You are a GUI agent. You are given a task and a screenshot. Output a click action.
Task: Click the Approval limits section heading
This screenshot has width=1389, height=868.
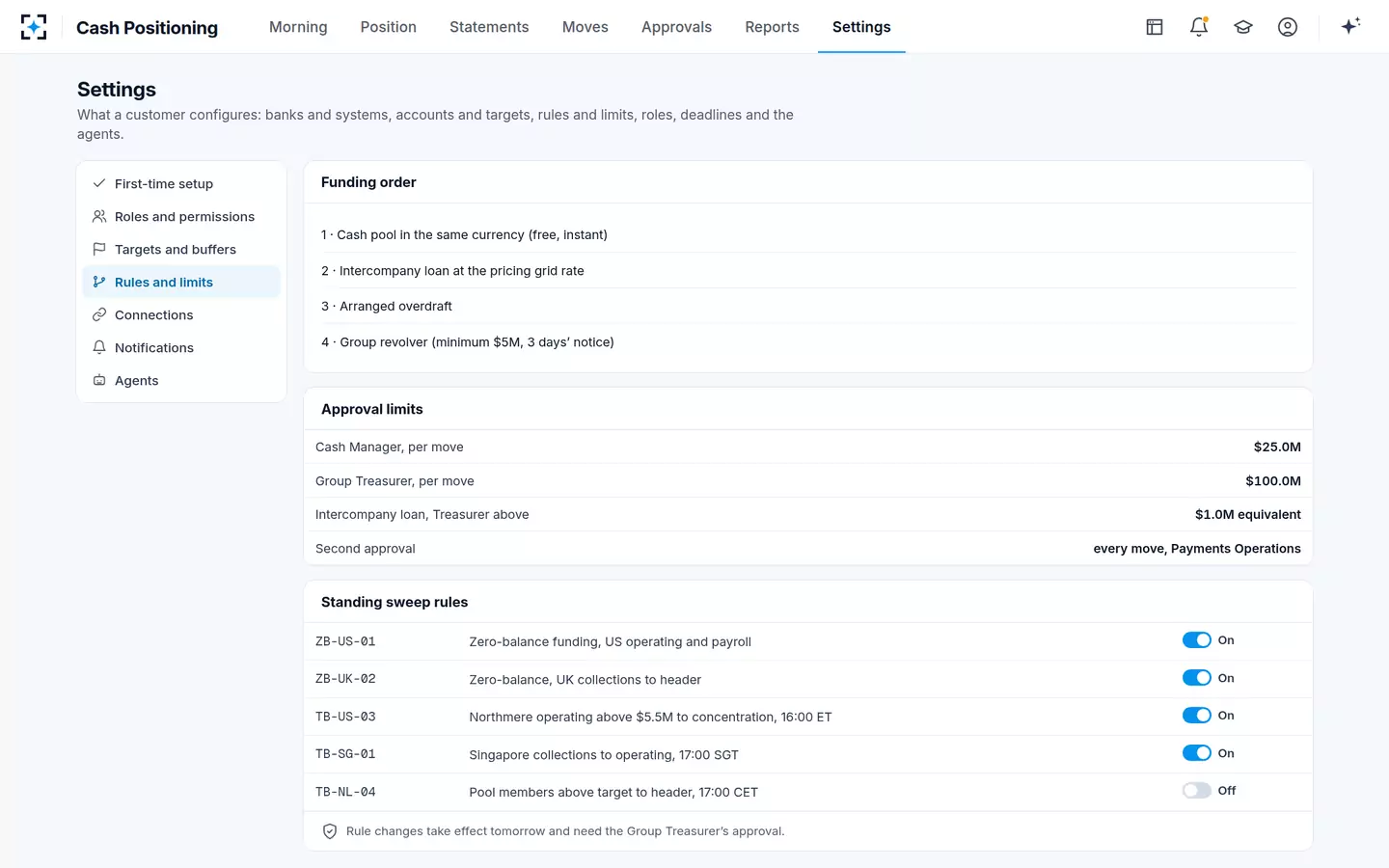coord(372,409)
